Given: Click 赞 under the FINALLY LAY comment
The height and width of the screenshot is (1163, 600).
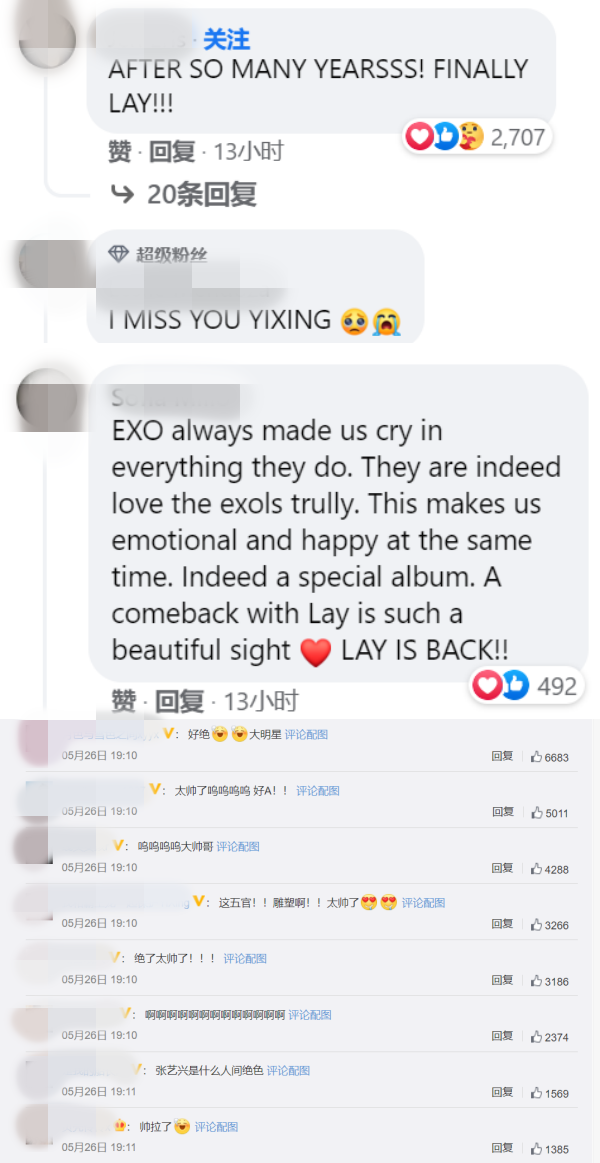Looking at the screenshot, I should coord(119,151).
